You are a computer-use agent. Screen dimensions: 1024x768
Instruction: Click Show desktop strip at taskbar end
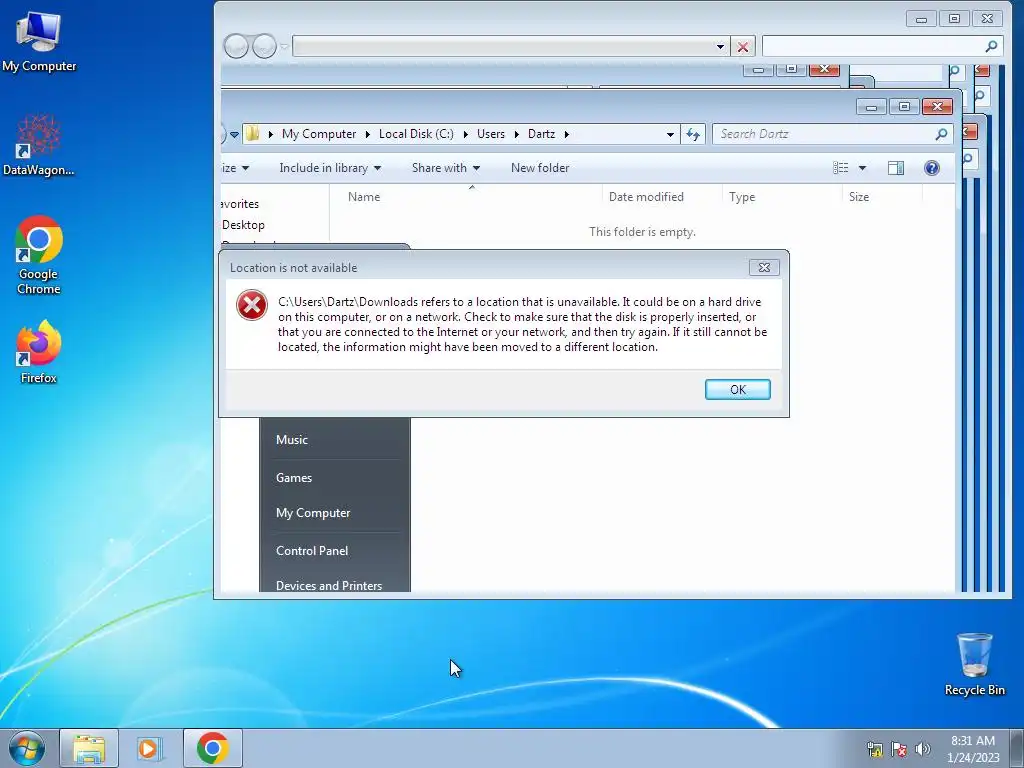coord(1017,748)
